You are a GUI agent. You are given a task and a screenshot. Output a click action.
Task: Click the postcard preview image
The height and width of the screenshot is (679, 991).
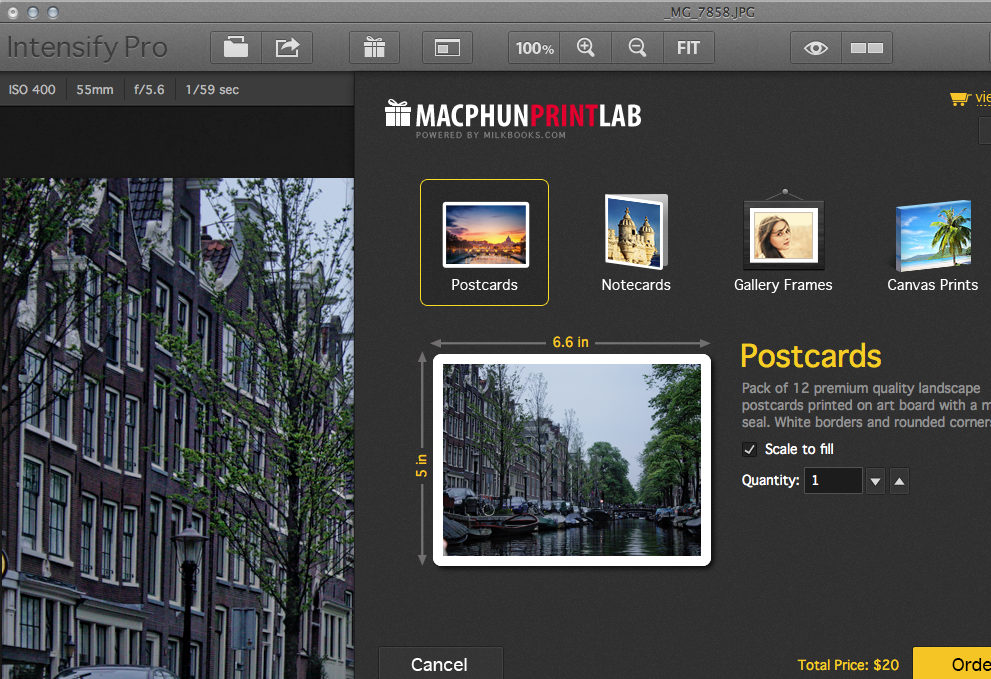coord(572,460)
